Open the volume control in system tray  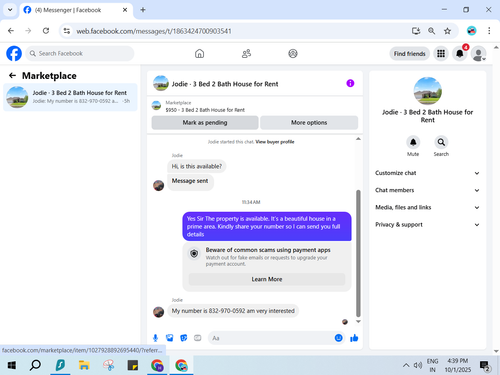click(x=418, y=365)
